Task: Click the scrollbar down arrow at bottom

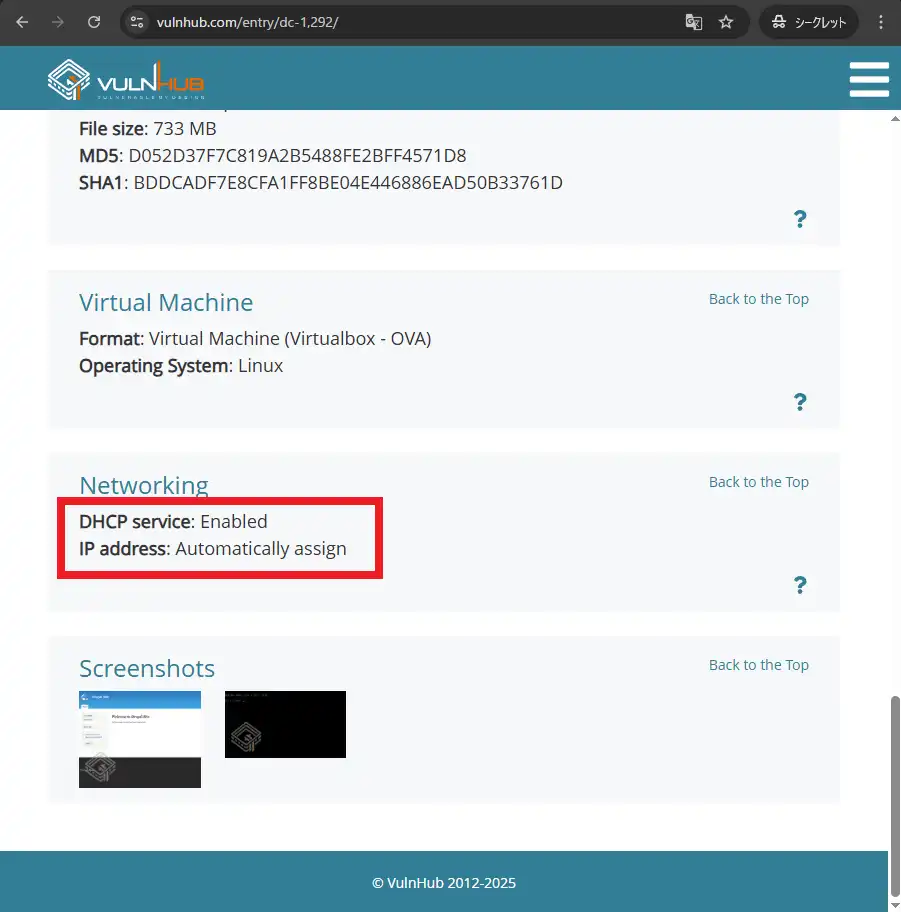Action: (895, 903)
